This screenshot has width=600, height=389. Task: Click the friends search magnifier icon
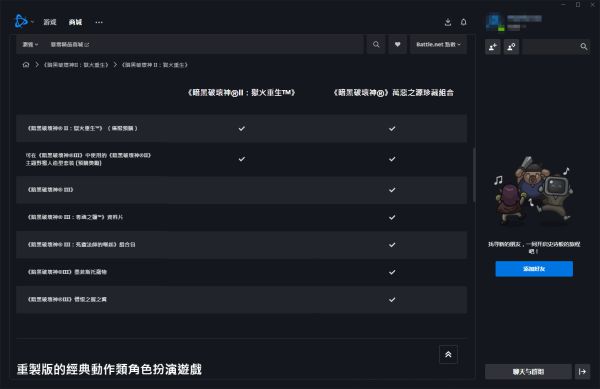pyautogui.click(x=584, y=47)
